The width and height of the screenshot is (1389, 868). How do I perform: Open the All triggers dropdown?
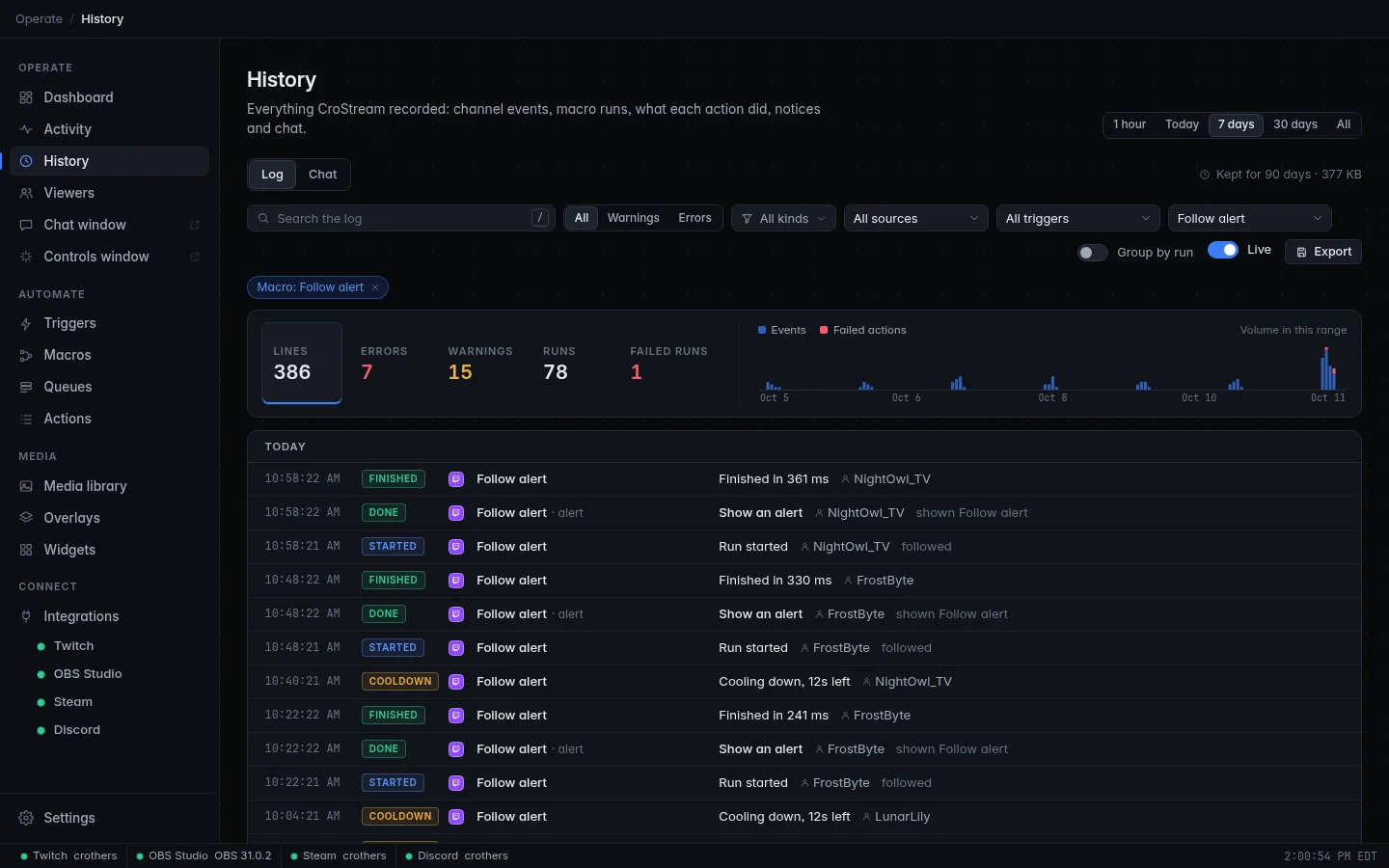1078,219
